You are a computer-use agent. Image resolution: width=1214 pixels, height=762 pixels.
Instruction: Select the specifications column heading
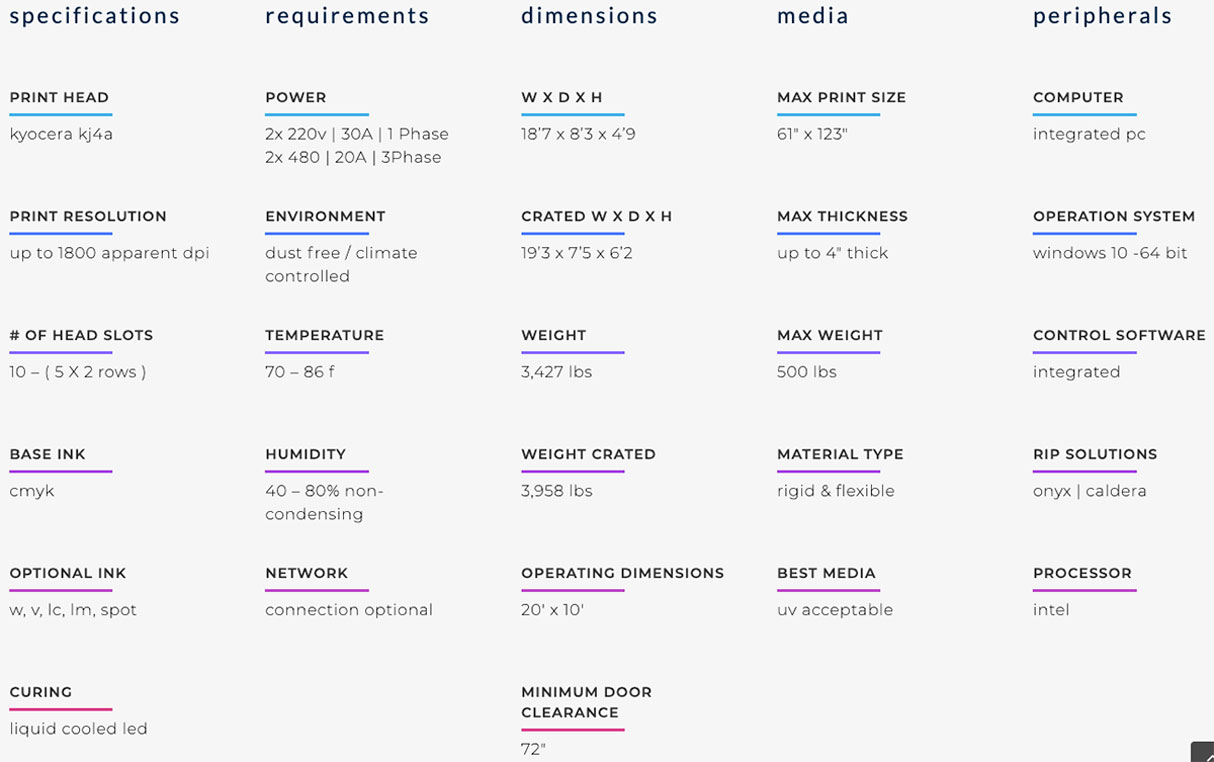95,16
